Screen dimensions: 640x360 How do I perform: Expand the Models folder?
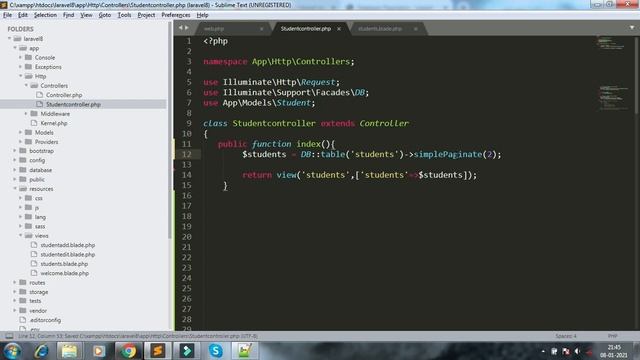20,132
